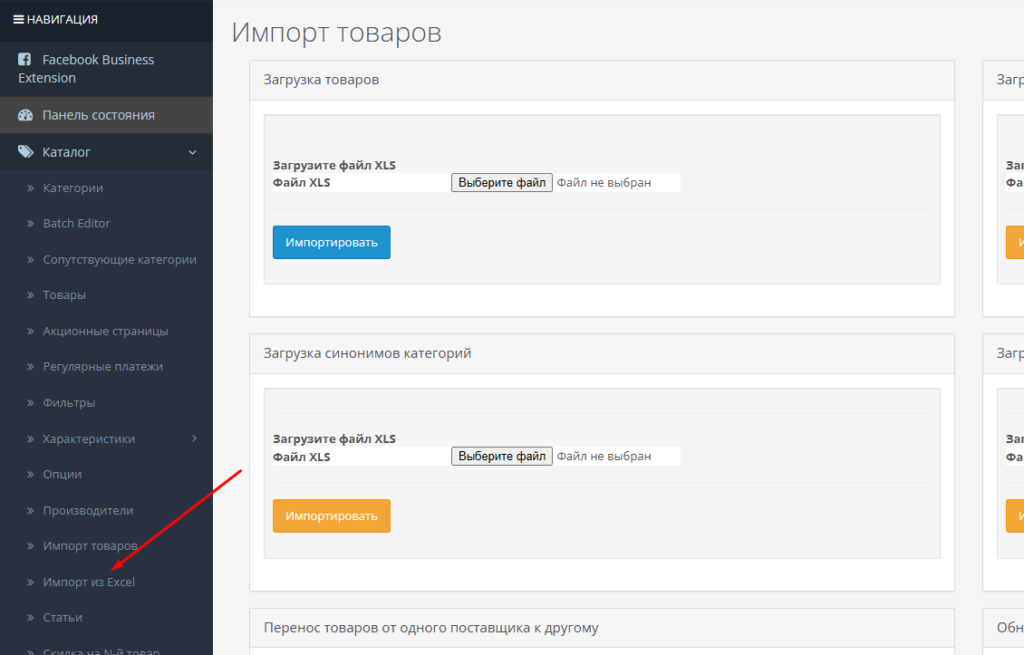Click the blue Импортировать button

coord(331,242)
